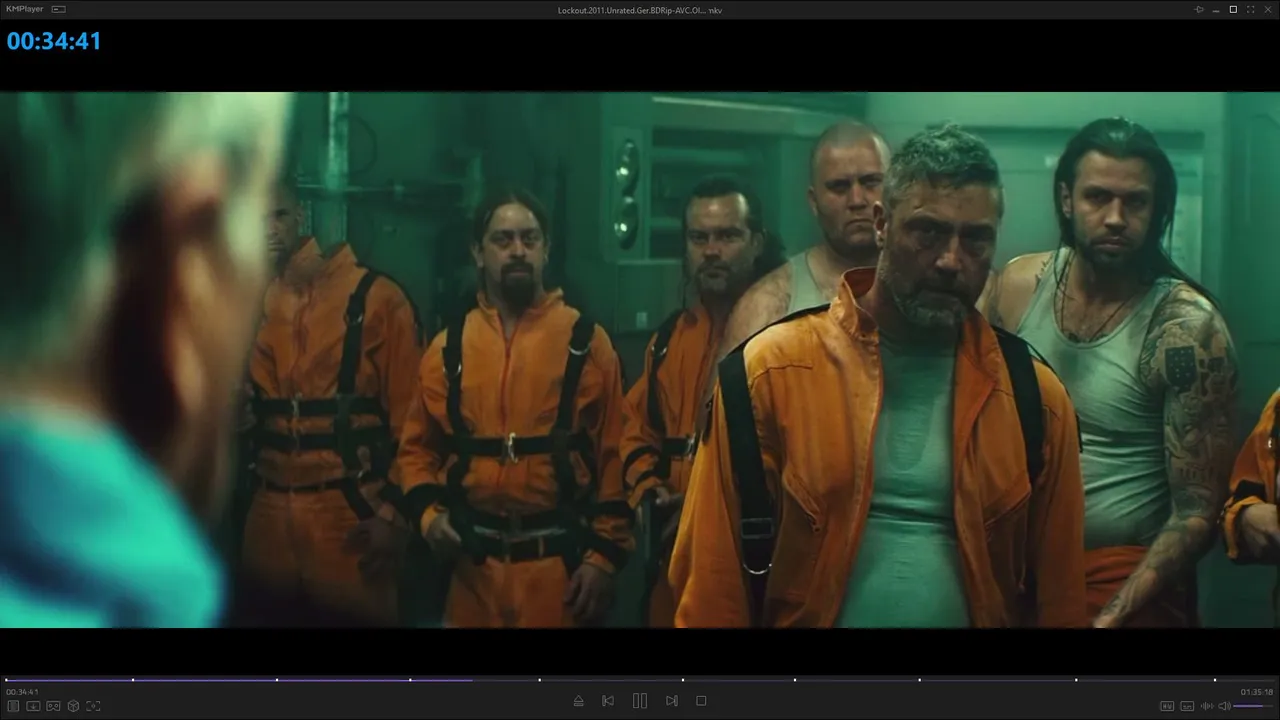Click the eject / open file button
The width and height of the screenshot is (1280, 720).
(578, 701)
